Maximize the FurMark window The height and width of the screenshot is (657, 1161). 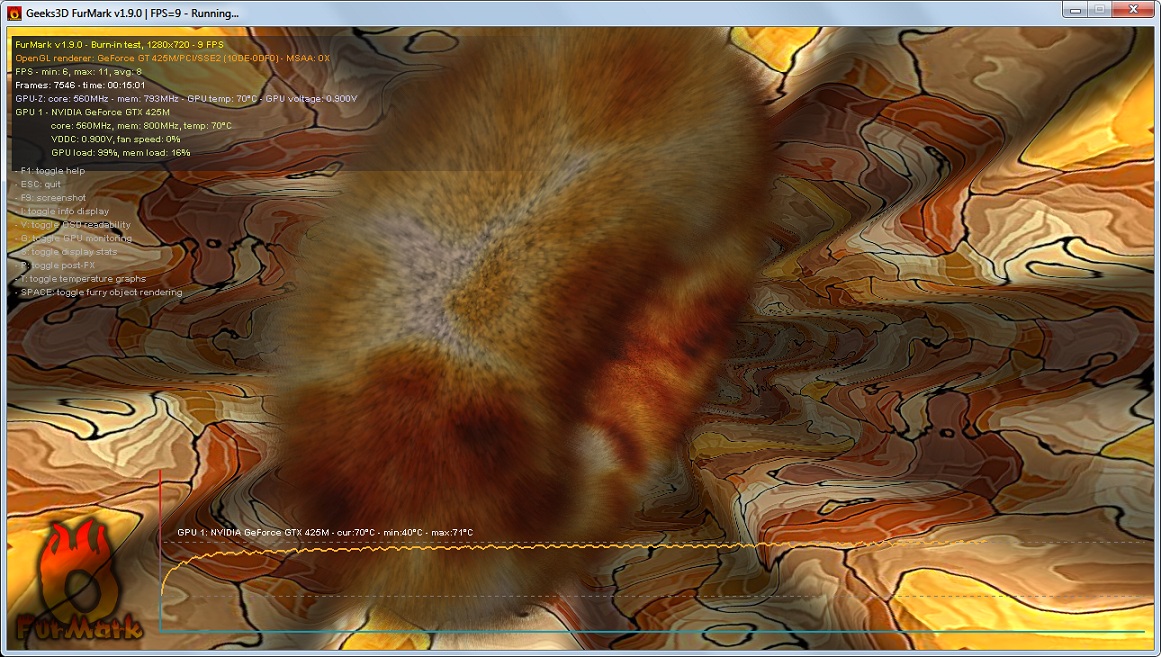point(1100,10)
